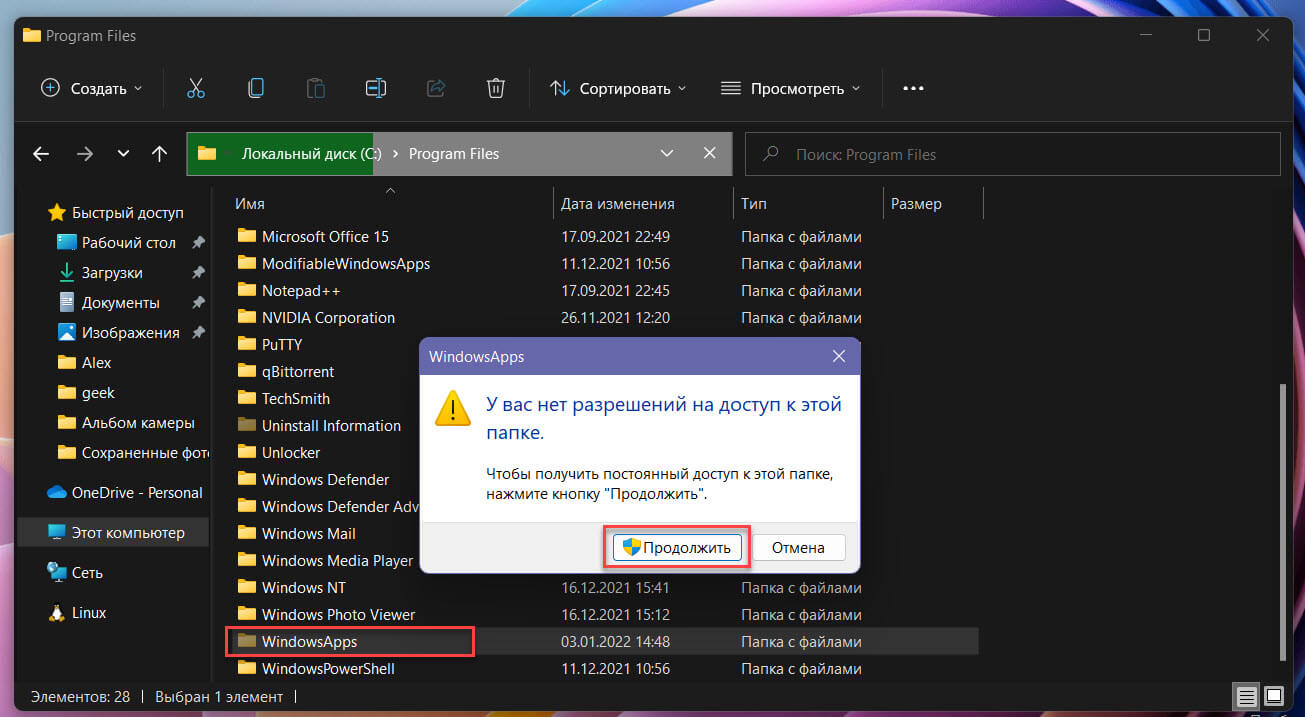Open the Создать dropdown menu
This screenshot has height=717, width=1305.
91,88
